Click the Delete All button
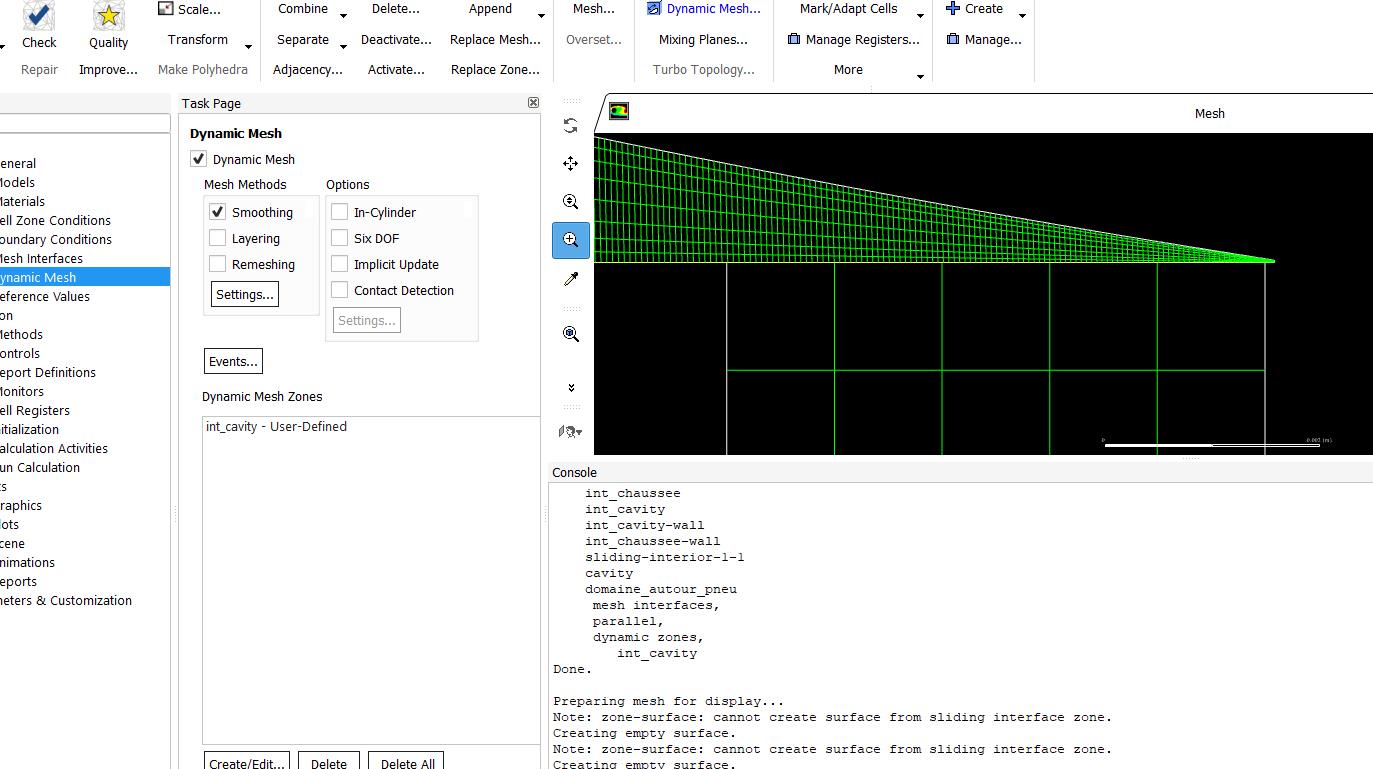The width and height of the screenshot is (1373, 769). (407, 763)
